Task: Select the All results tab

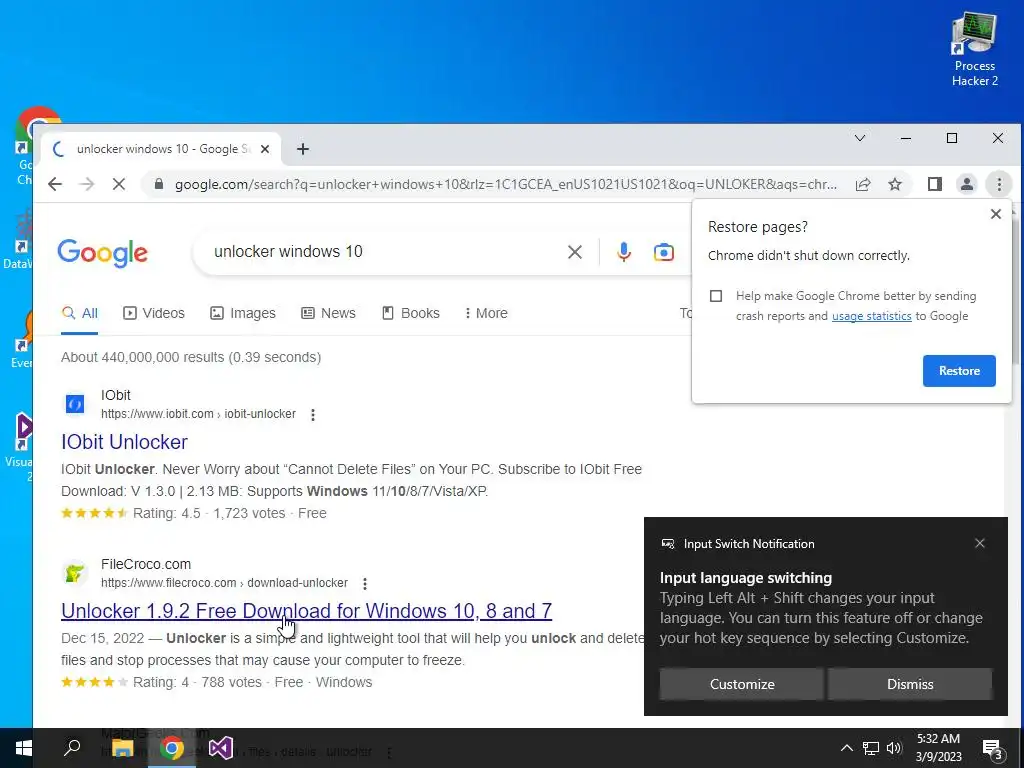Action: click(x=80, y=313)
